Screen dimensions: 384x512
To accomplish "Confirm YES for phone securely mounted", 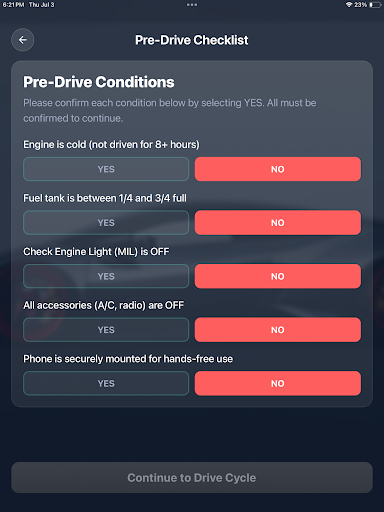I will [x=106, y=383].
